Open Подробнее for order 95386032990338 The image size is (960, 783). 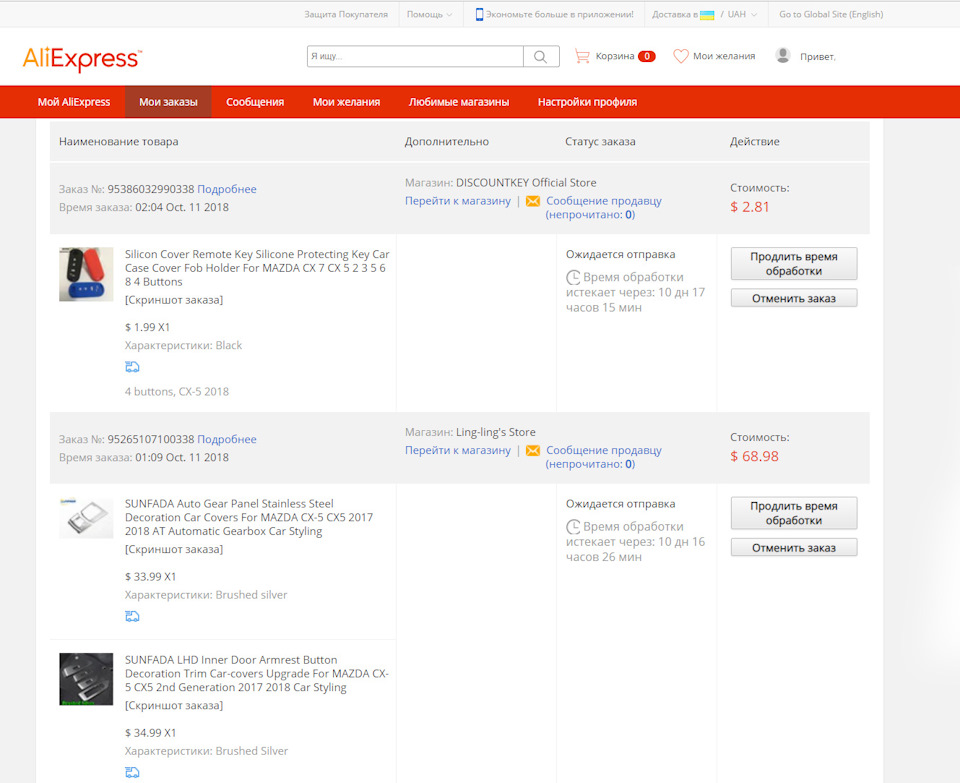(227, 189)
